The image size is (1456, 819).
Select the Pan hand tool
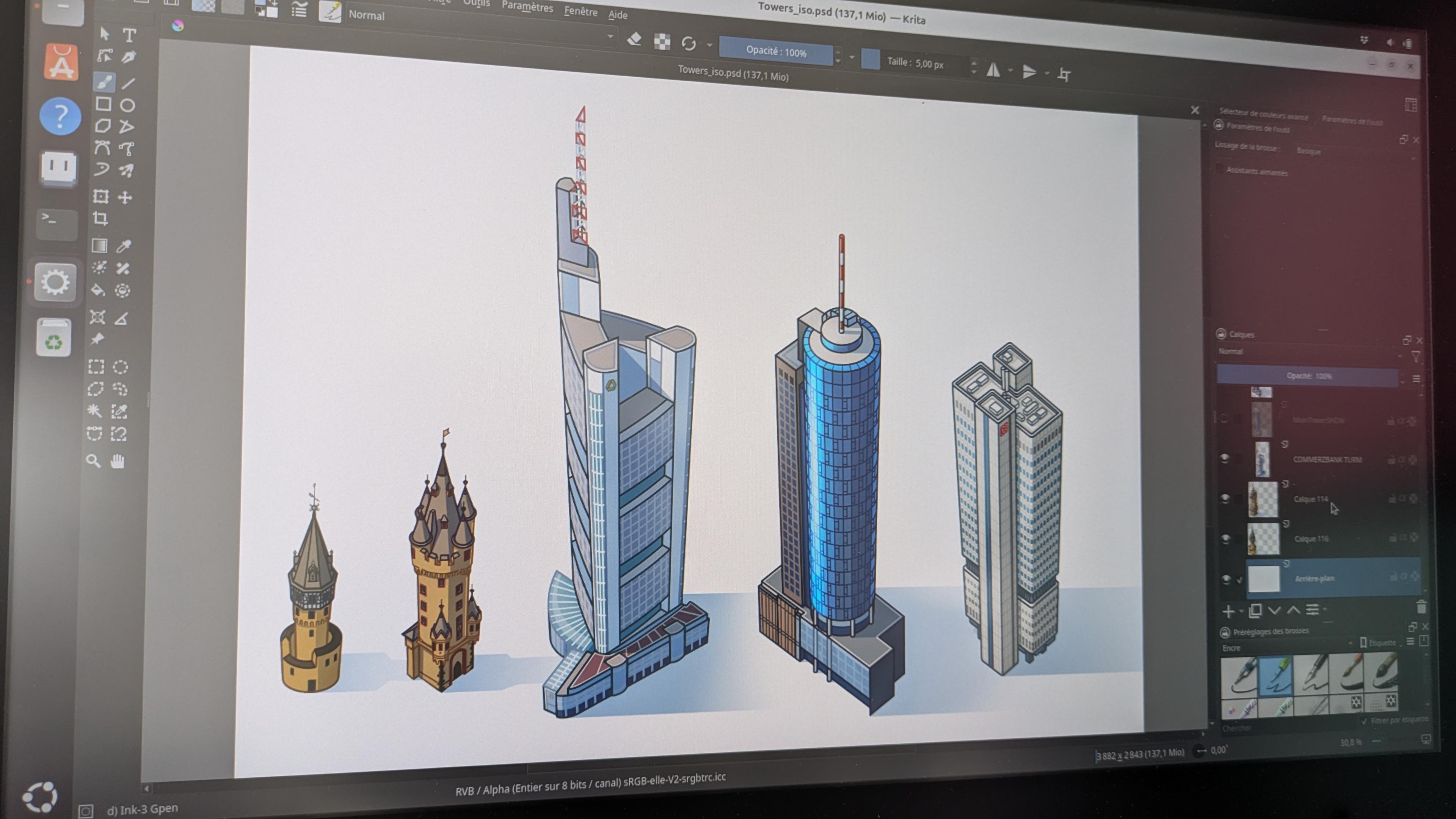click(x=118, y=462)
